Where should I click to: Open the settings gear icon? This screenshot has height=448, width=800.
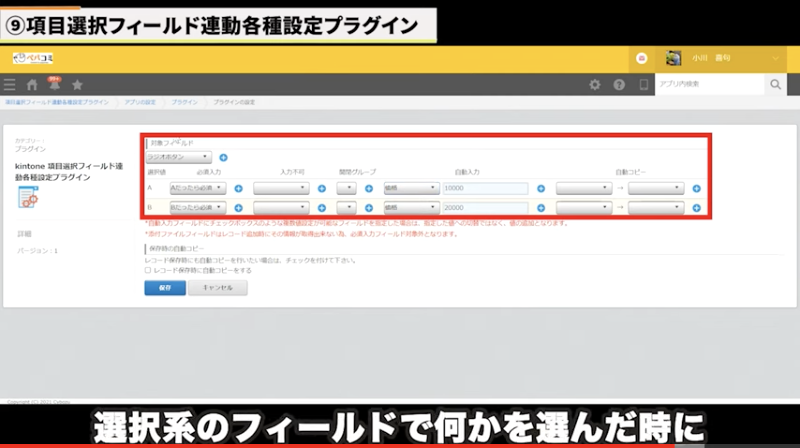pyautogui.click(x=595, y=85)
